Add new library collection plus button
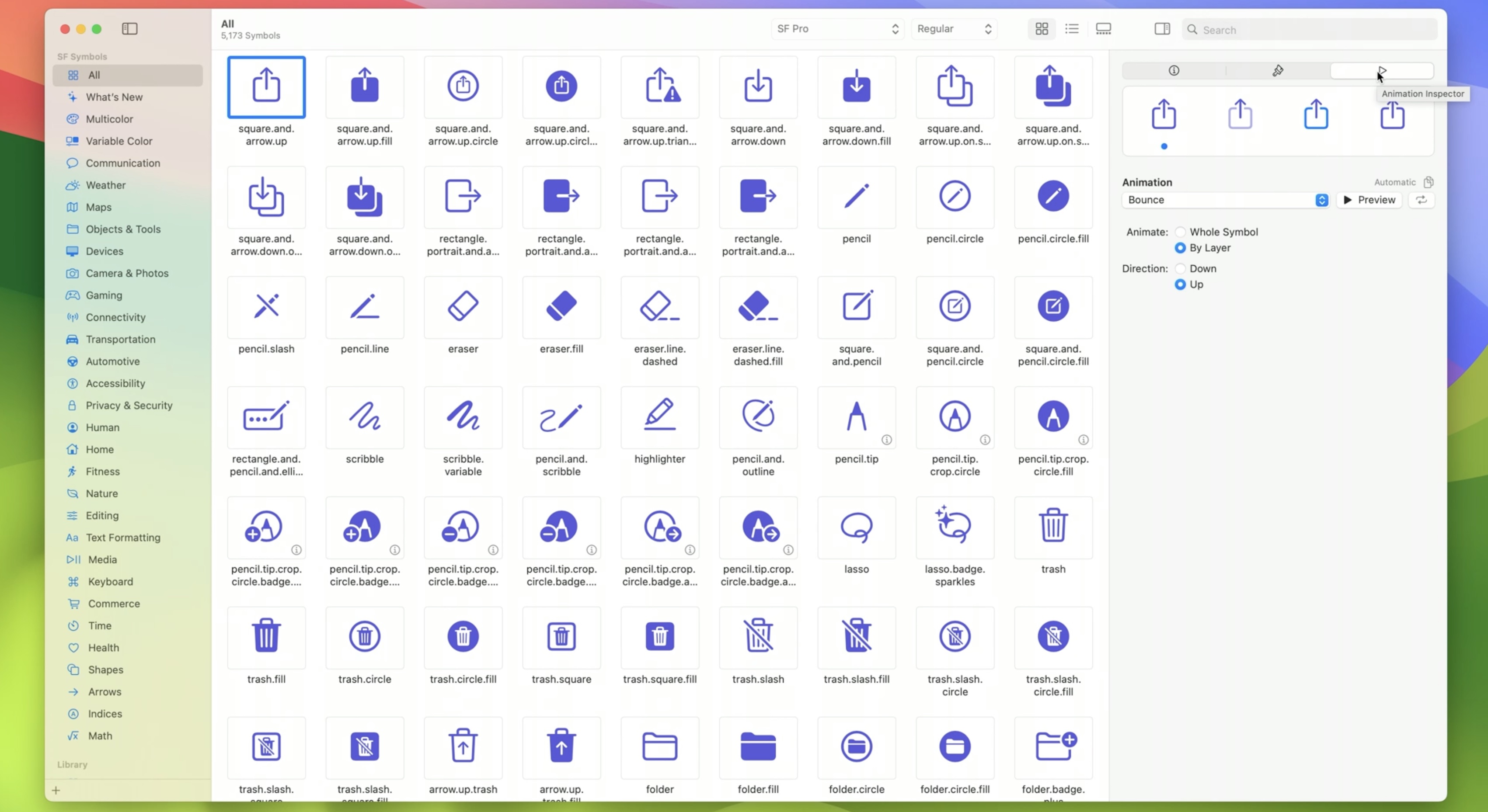Screen dimensions: 1488x812 pyautogui.click(x=56, y=790)
